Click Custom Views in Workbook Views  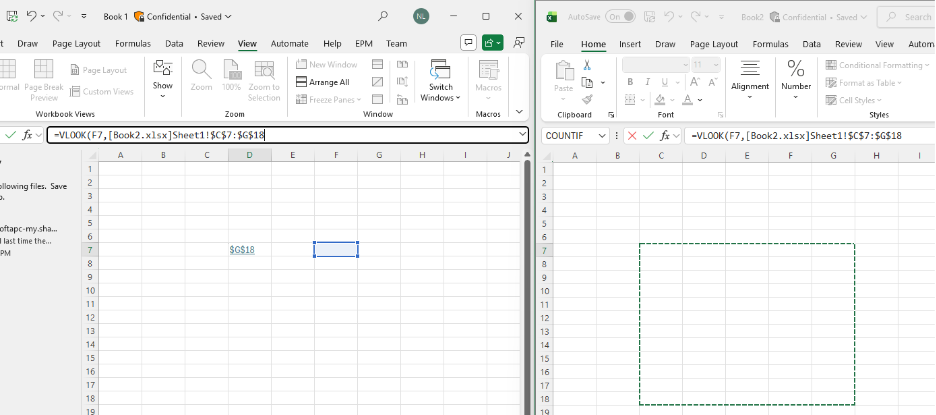[x=101, y=91]
